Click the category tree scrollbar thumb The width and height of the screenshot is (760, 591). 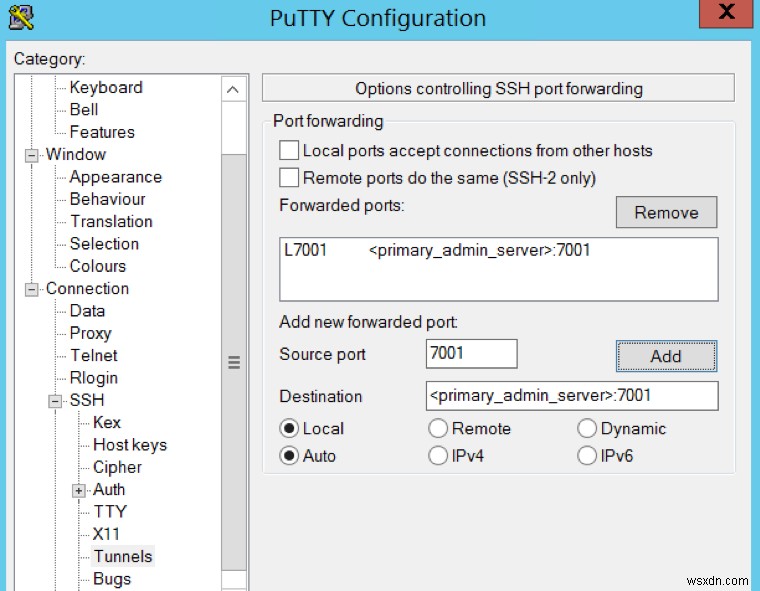[x=234, y=362]
